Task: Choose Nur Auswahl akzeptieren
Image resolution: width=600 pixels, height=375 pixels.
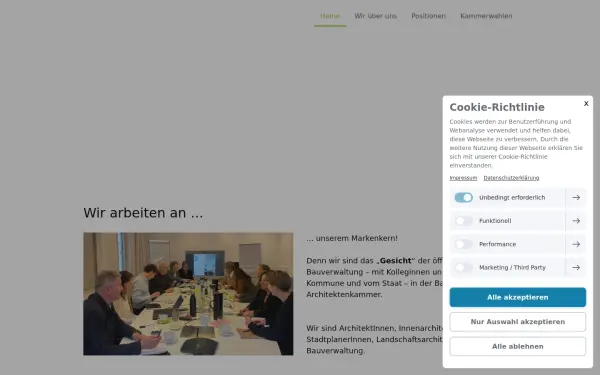Action: pos(517,322)
